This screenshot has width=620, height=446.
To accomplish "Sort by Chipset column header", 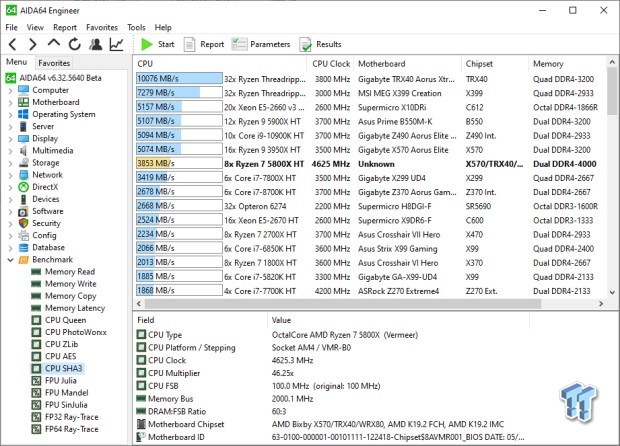I will click(495, 64).
